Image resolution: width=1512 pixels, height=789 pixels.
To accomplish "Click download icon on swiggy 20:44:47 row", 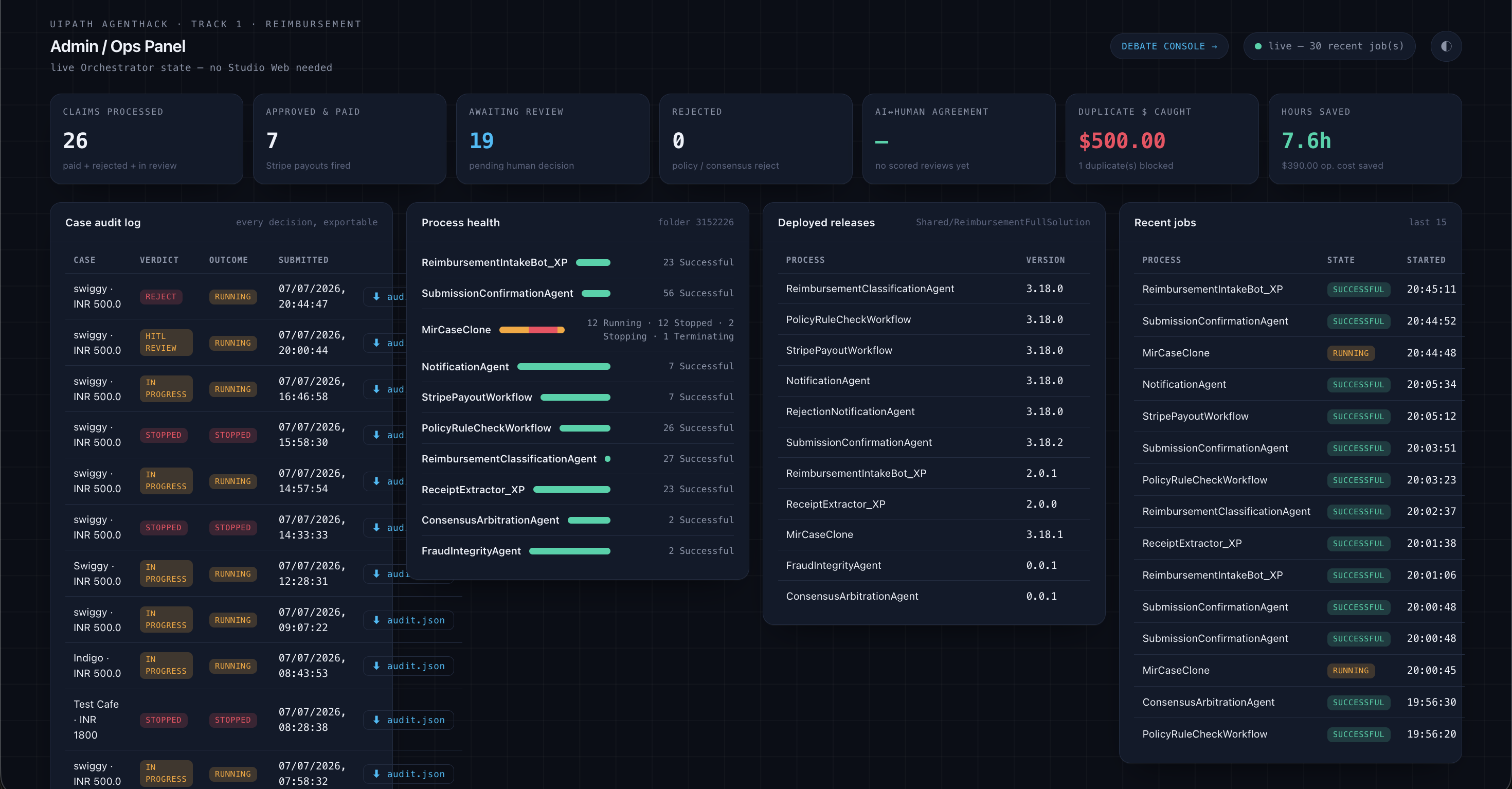I will pos(376,296).
